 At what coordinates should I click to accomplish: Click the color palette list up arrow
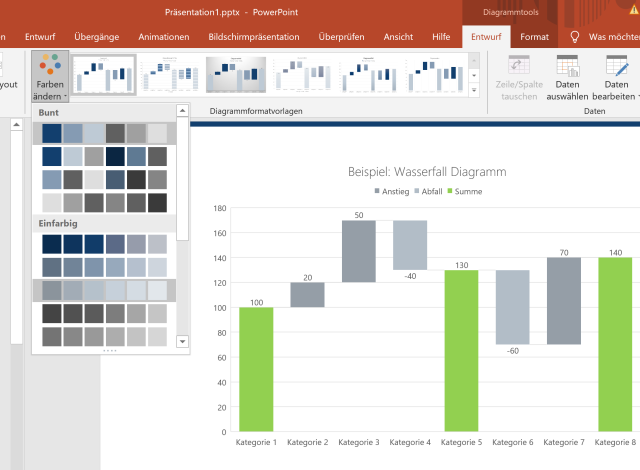182,111
